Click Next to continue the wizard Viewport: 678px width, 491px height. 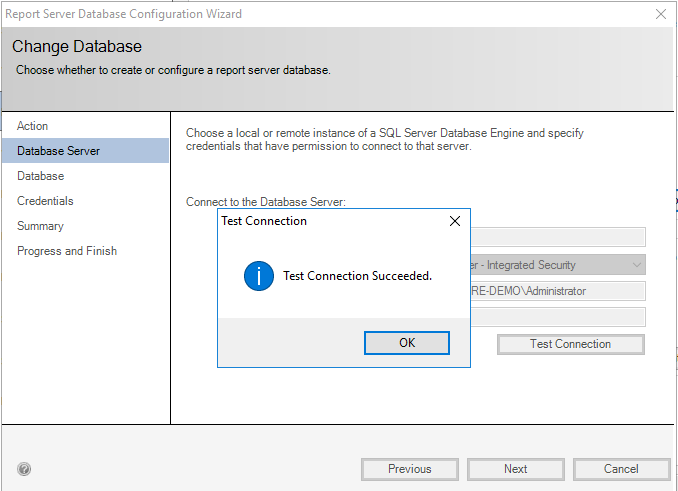[515, 469]
